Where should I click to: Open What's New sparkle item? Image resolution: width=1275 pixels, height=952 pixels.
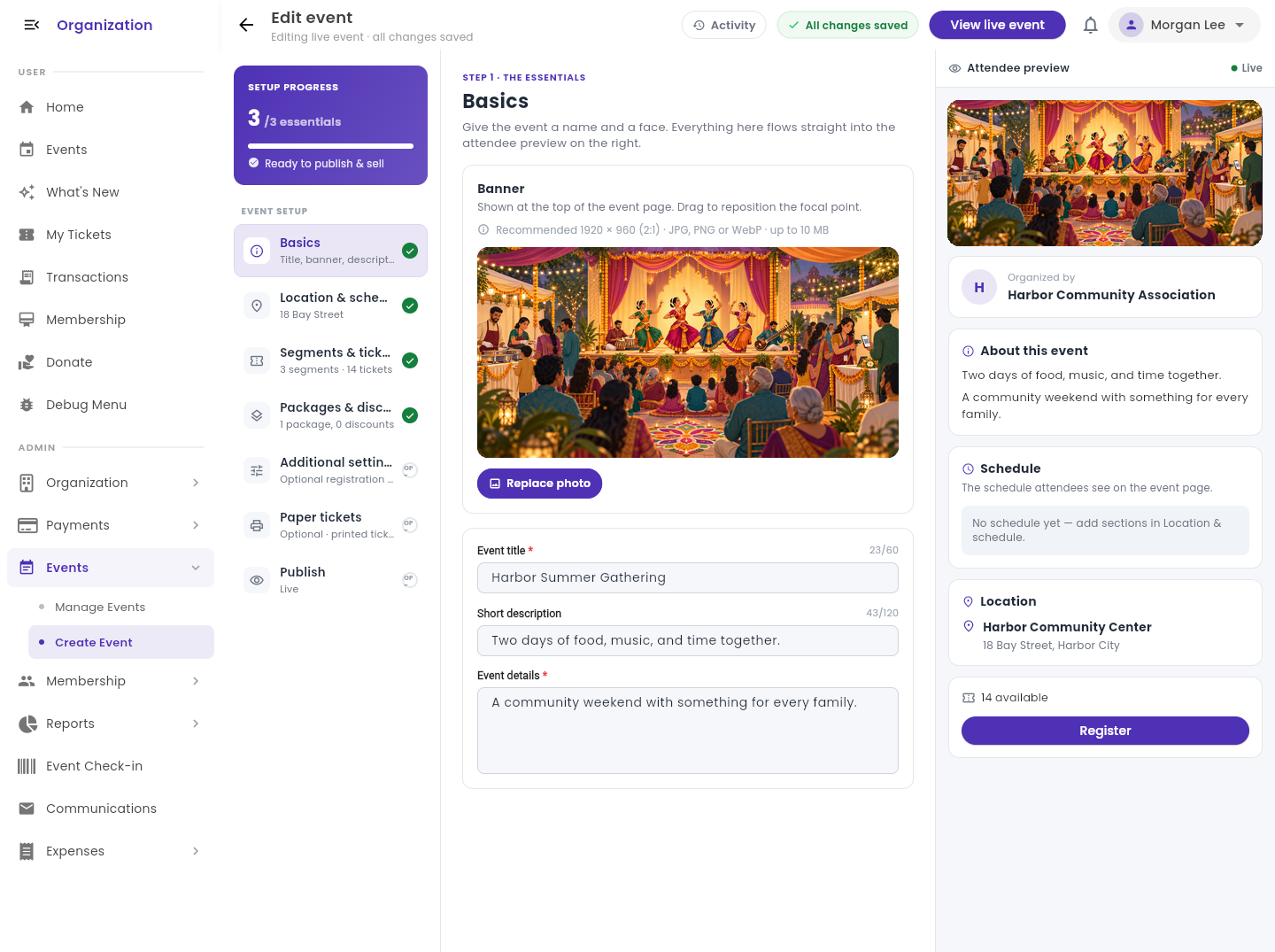(x=111, y=192)
